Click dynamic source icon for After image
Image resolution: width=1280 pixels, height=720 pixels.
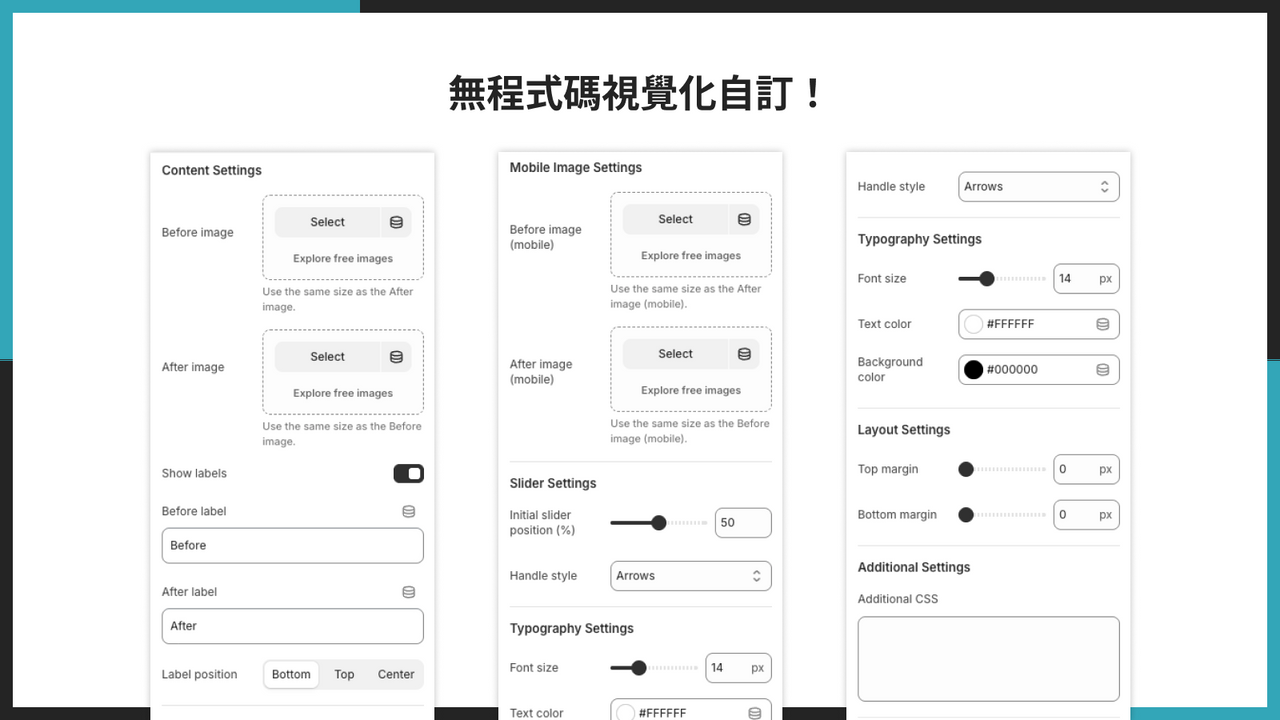(396, 357)
